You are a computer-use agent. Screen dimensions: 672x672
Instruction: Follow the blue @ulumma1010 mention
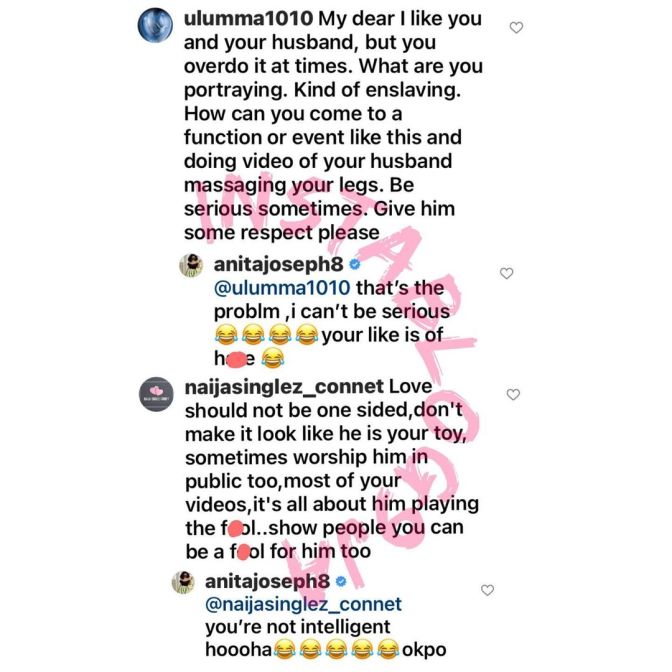pyautogui.click(x=282, y=288)
